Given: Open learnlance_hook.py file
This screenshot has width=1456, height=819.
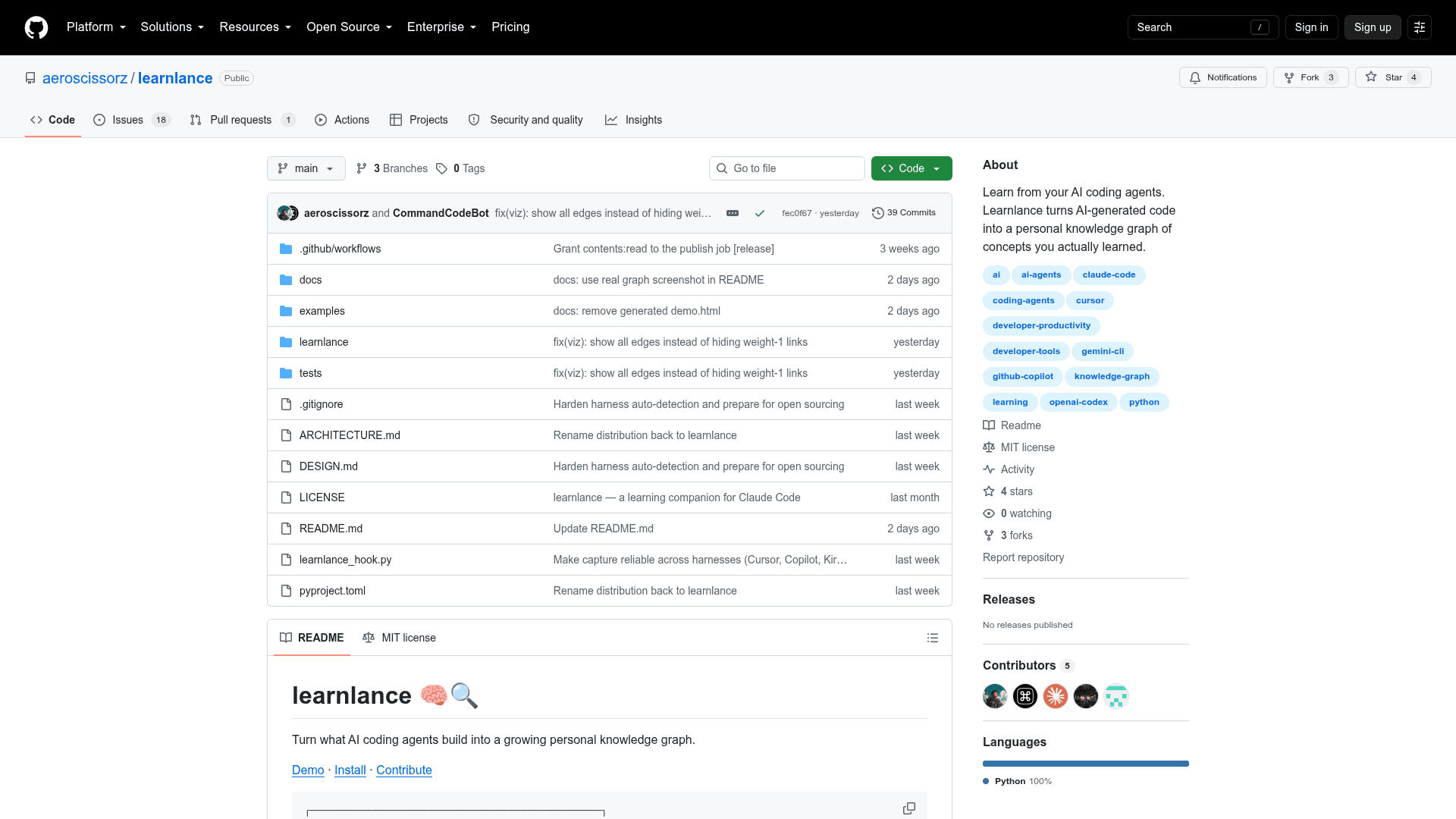Looking at the screenshot, I should (345, 560).
